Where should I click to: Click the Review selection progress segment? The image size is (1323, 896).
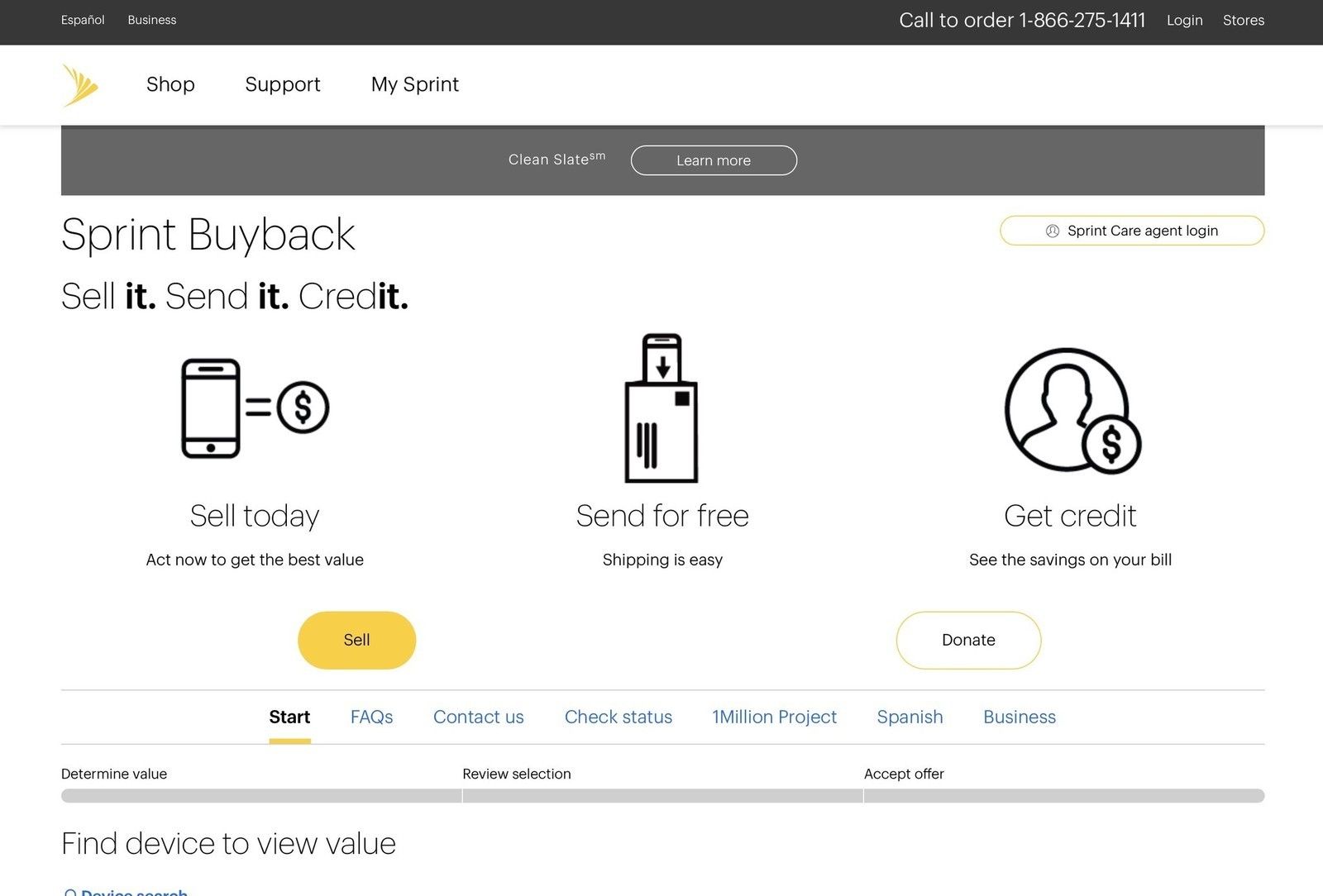[662, 795]
